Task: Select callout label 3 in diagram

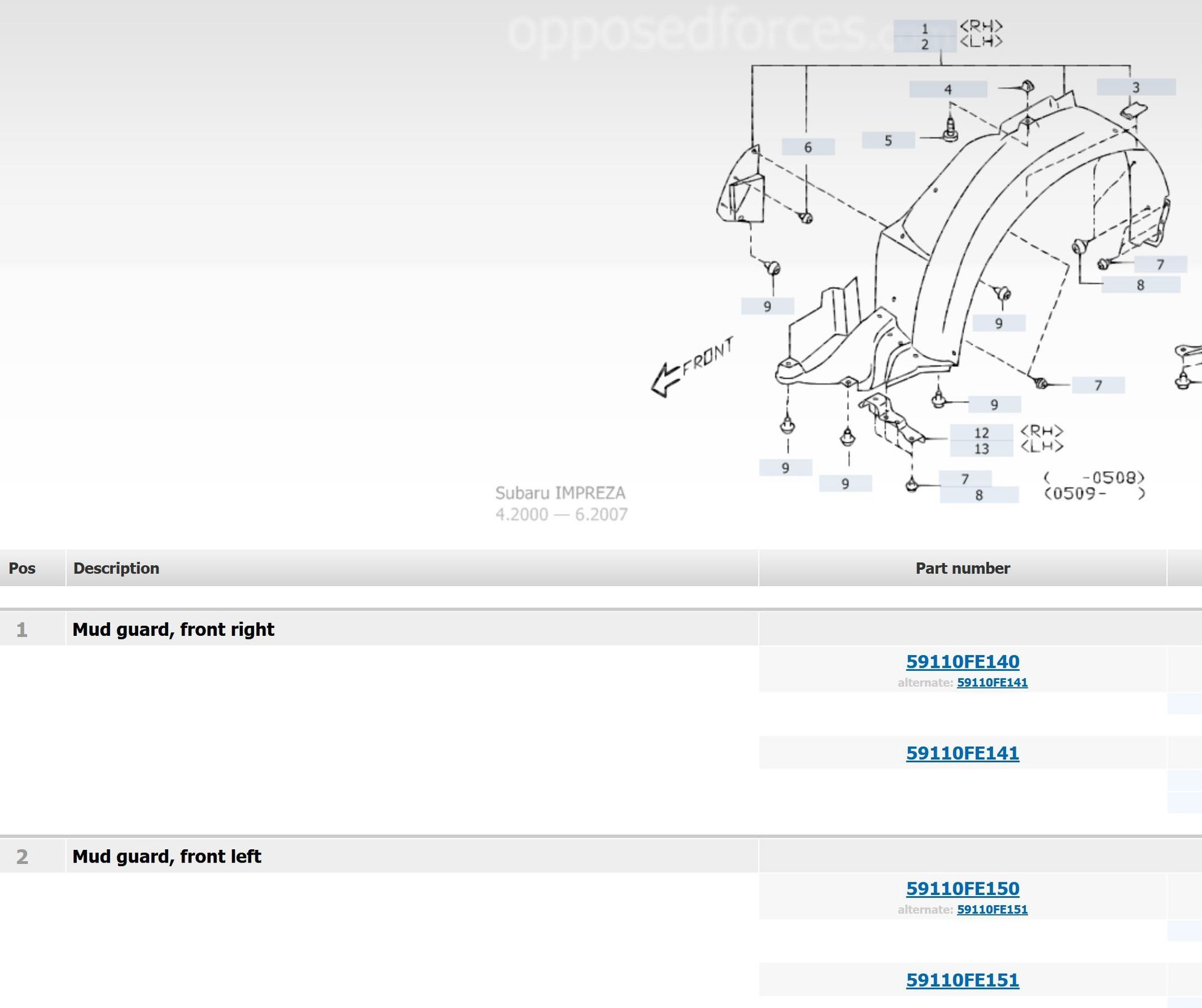Action: coord(1135,87)
